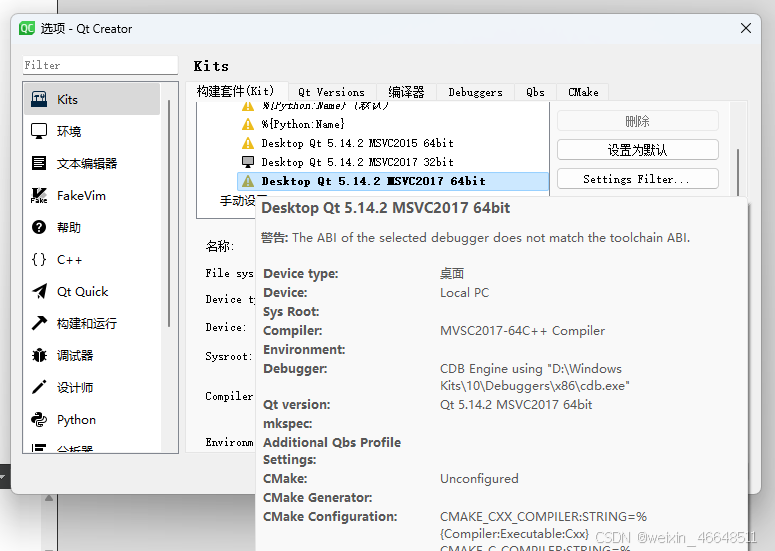Open the Qt Quick category icon

point(39,292)
